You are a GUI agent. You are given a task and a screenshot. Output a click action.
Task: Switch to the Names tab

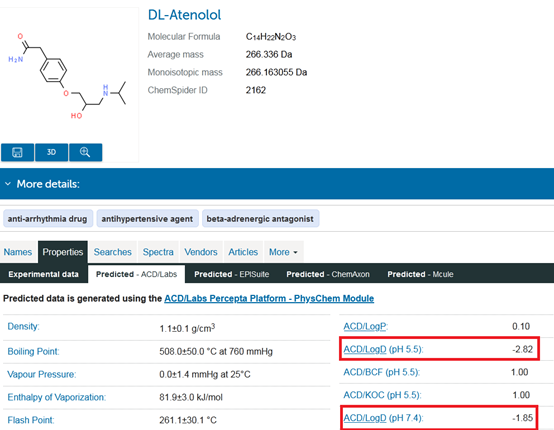point(18,252)
